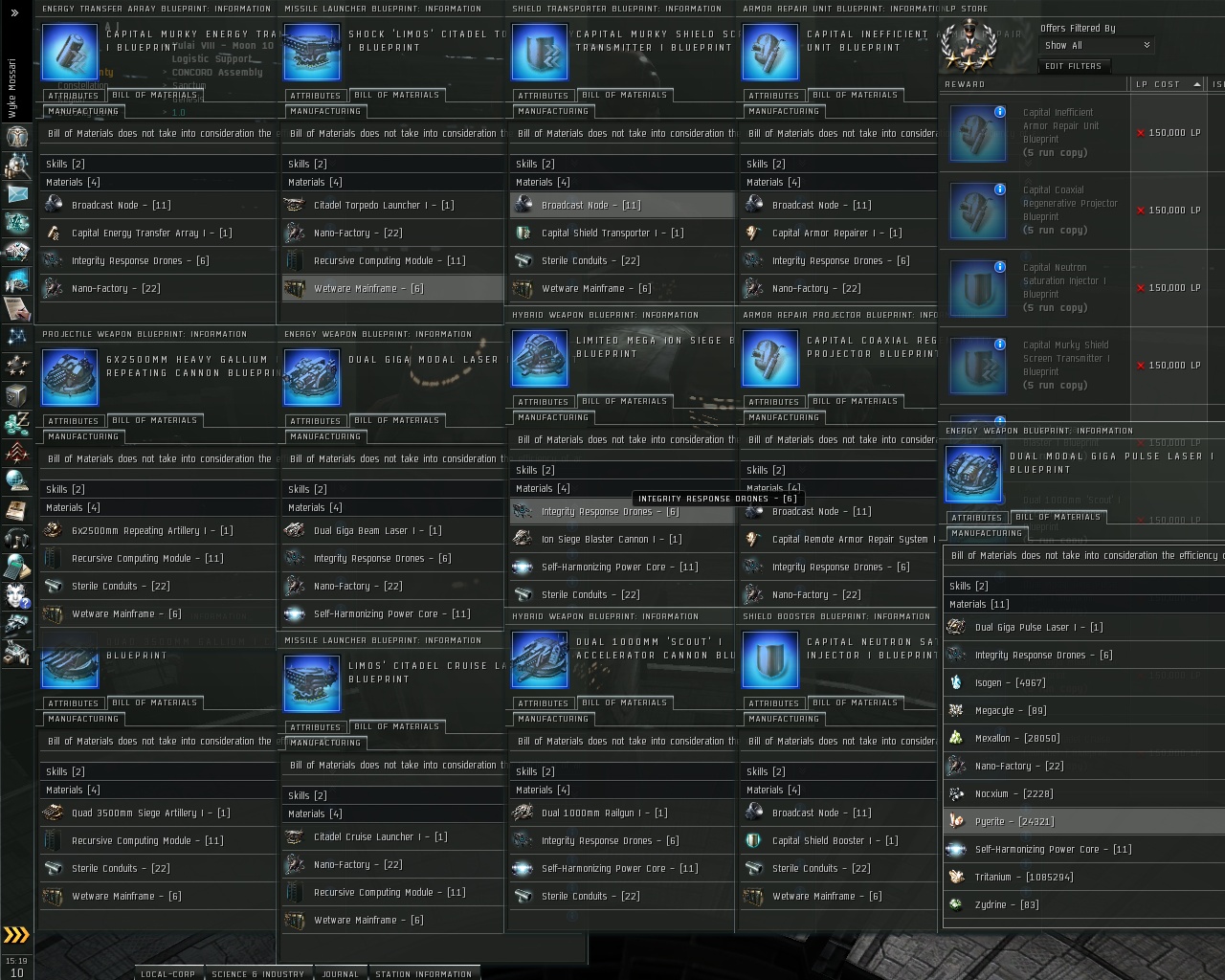Open the Local-Corp tab at the bottom

pyautogui.click(x=168, y=974)
